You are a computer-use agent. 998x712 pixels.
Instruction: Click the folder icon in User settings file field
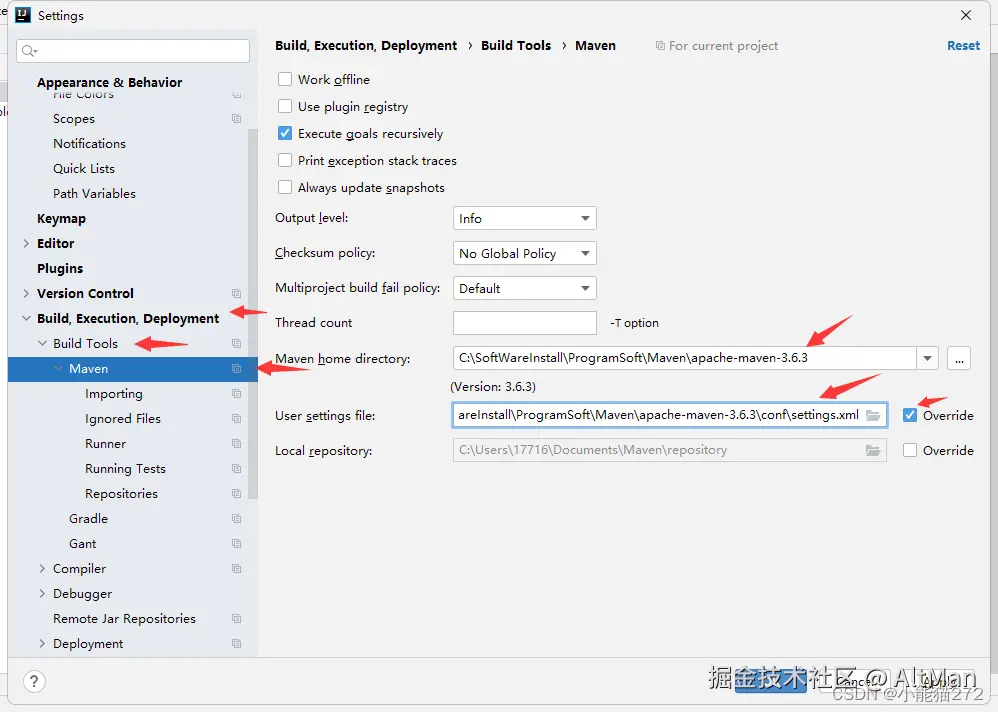[x=873, y=415]
